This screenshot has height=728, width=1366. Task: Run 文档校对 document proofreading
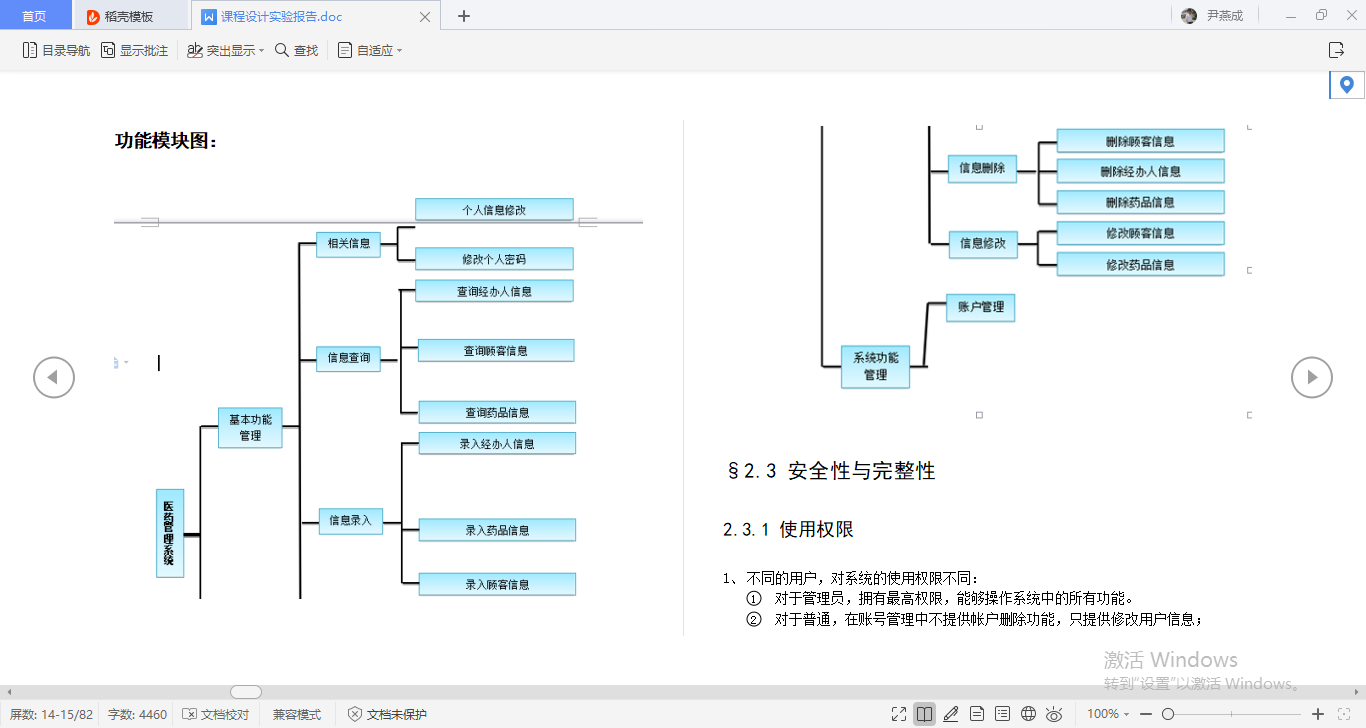click(216, 714)
